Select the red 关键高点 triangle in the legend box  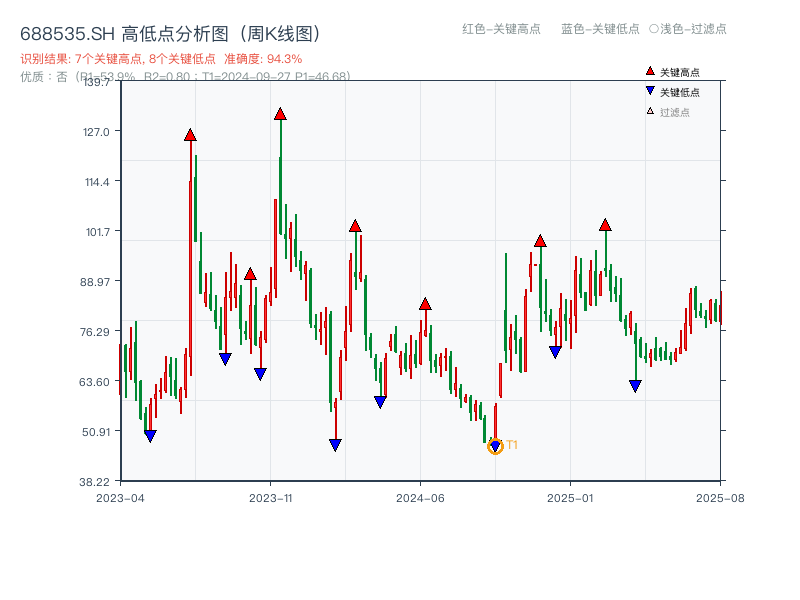(649, 71)
